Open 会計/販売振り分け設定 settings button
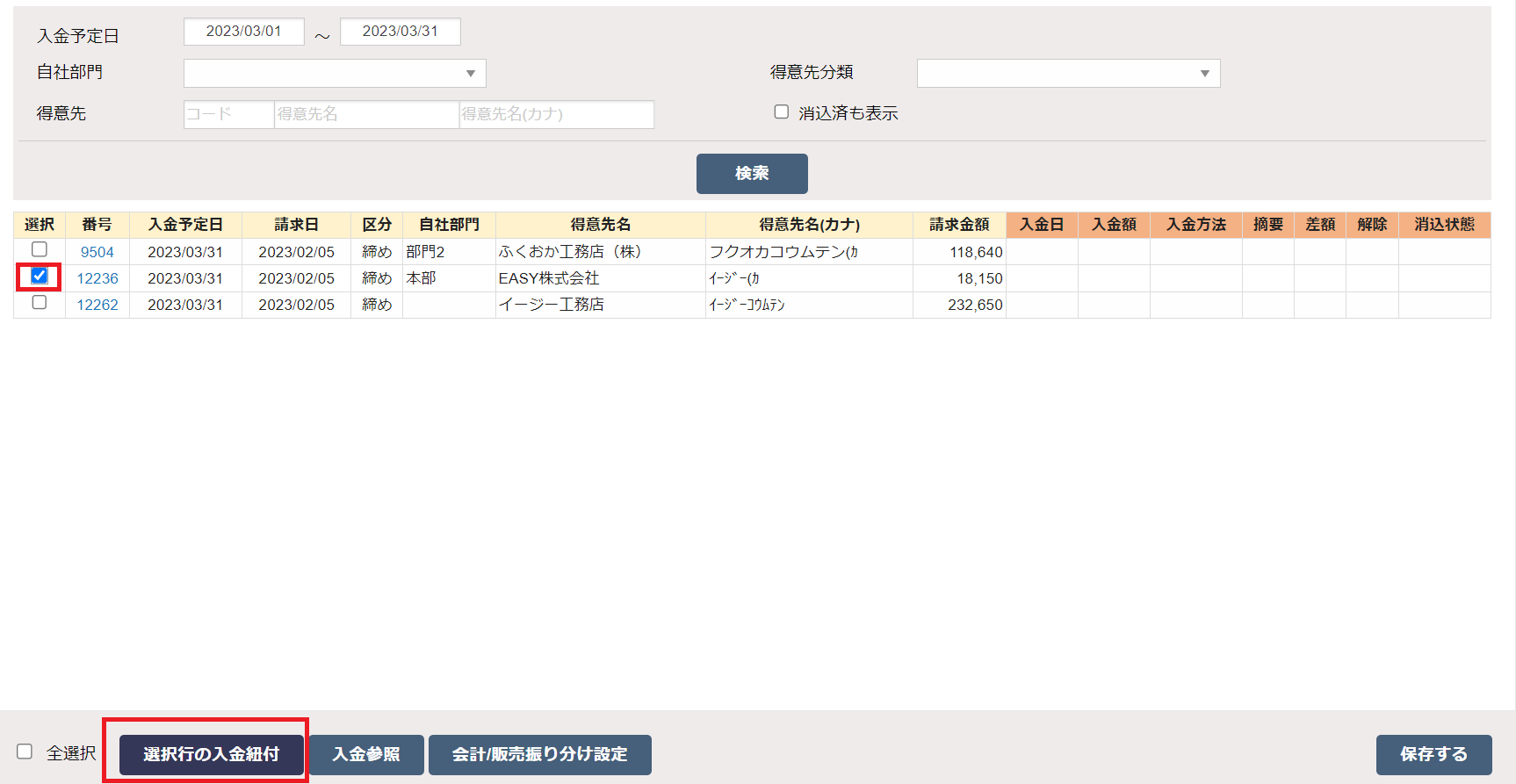This screenshot has height=784, width=1516. pos(539,754)
